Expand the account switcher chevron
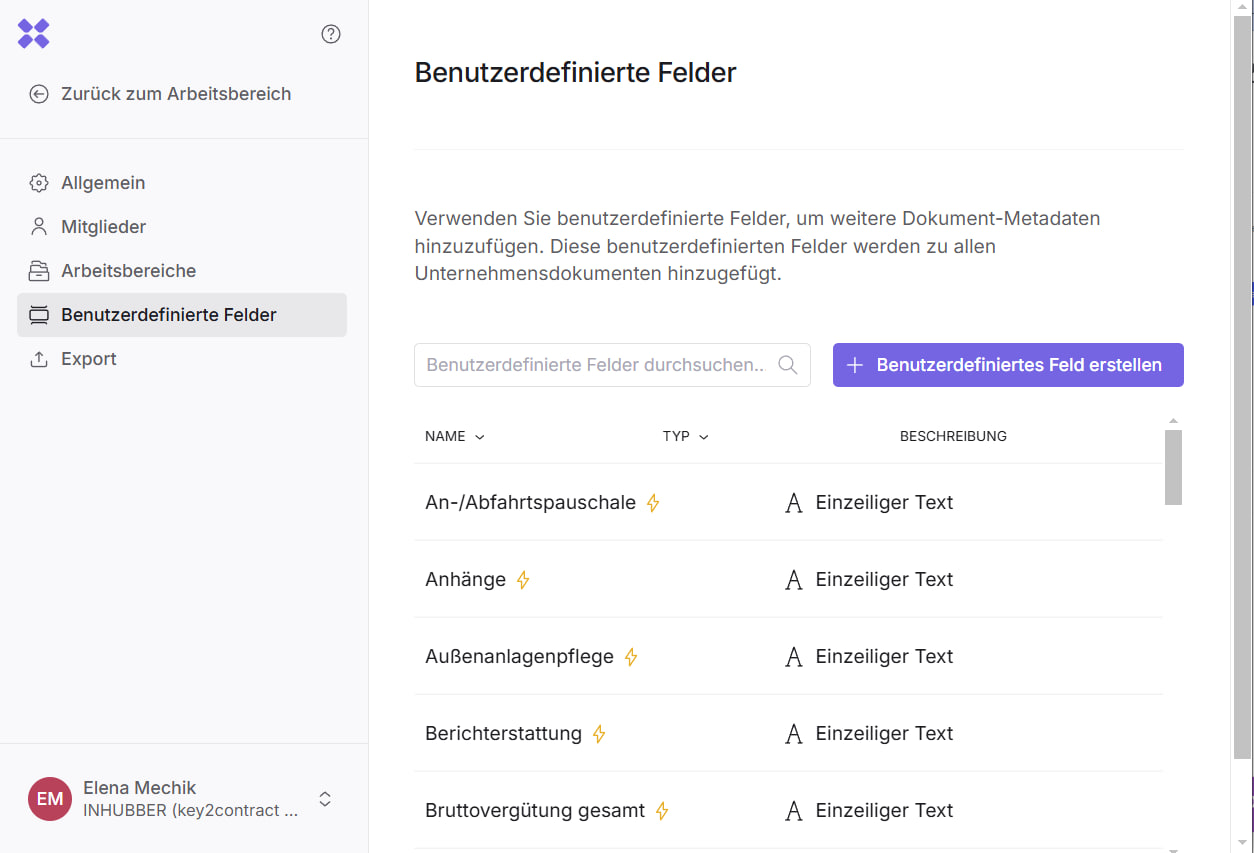1254x853 pixels. [x=325, y=799]
